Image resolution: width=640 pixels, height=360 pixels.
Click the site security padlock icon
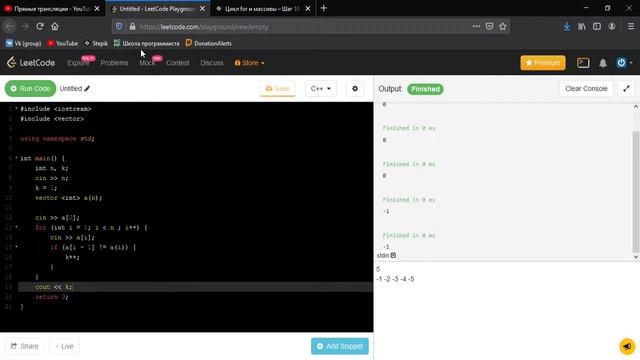[x=132, y=27]
